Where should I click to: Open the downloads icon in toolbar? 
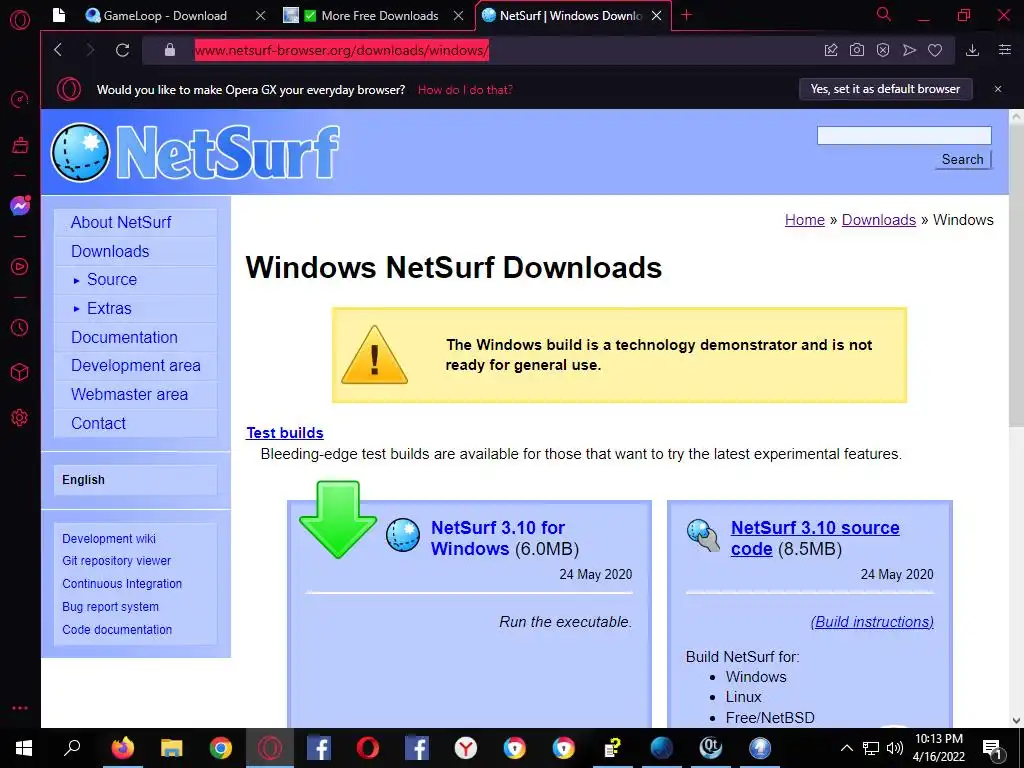(x=972, y=50)
